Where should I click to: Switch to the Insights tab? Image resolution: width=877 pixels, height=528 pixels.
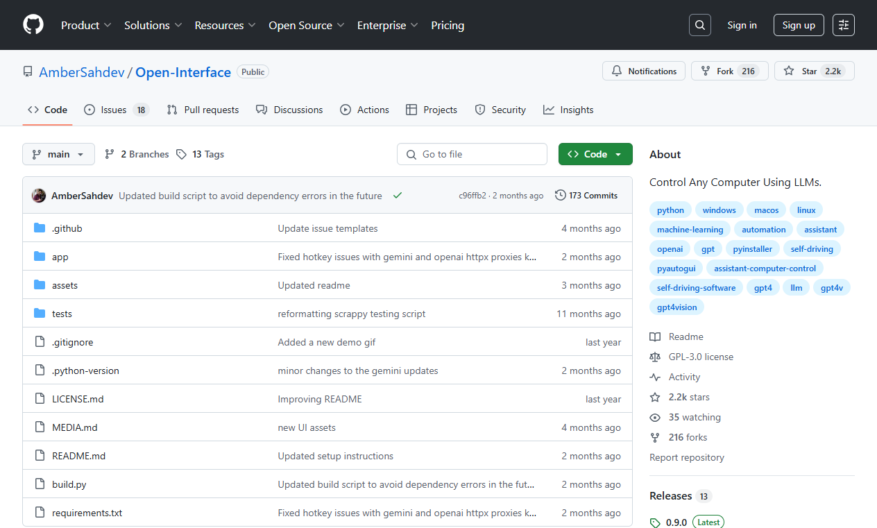click(568, 110)
